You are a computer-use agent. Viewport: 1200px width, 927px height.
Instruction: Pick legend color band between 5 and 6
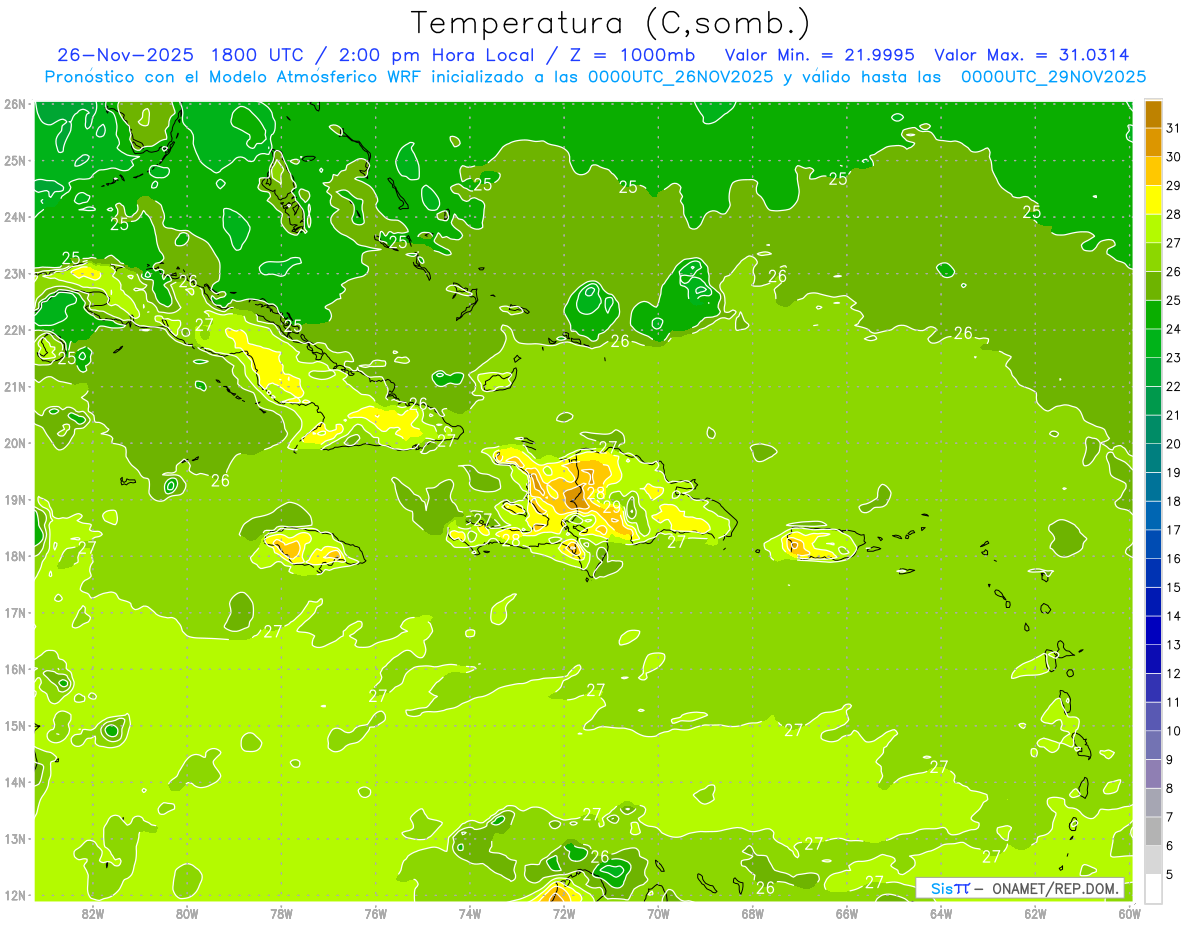1153,860
